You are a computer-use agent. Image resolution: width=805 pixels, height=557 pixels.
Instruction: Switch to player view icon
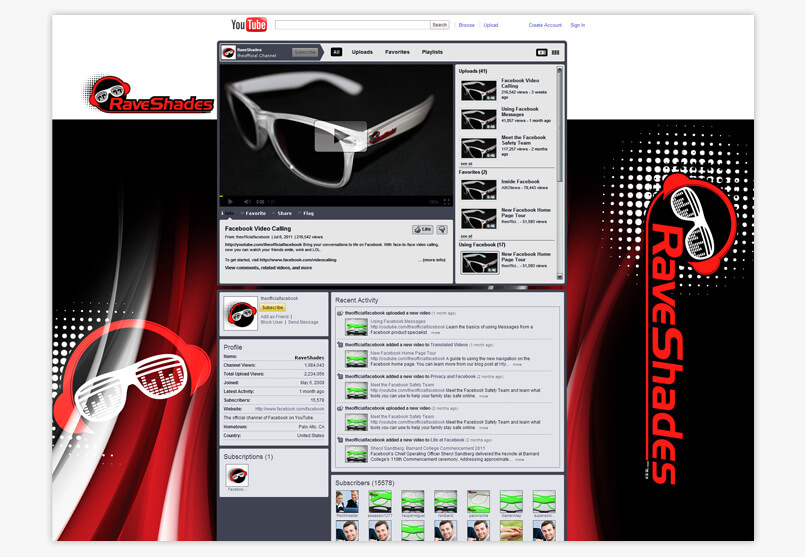click(542, 52)
